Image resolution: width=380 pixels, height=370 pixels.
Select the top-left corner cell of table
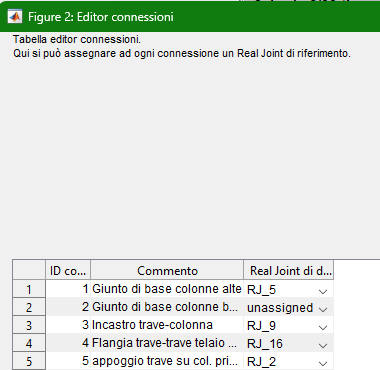point(29,270)
